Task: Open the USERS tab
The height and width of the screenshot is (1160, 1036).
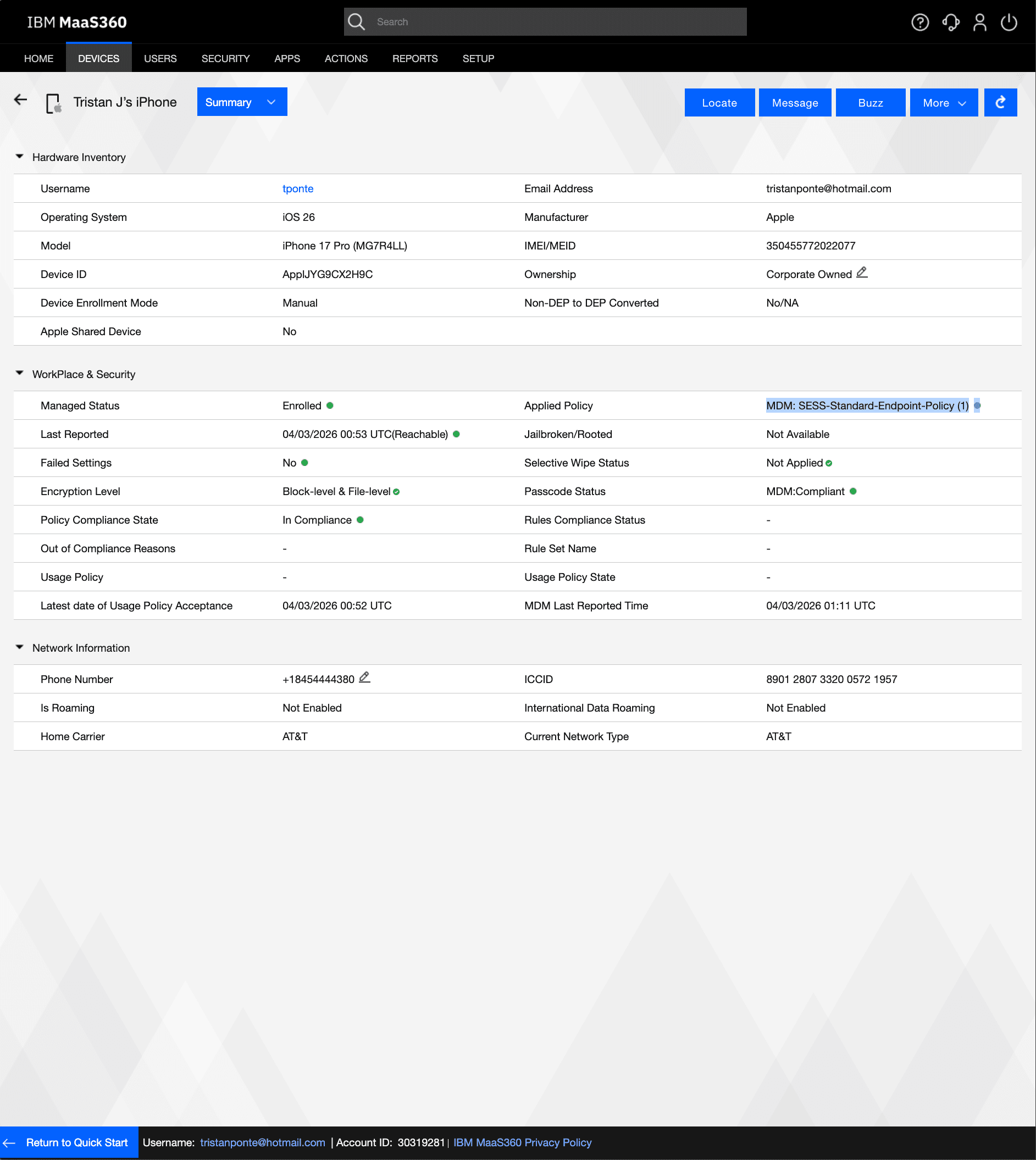Action: pos(160,58)
